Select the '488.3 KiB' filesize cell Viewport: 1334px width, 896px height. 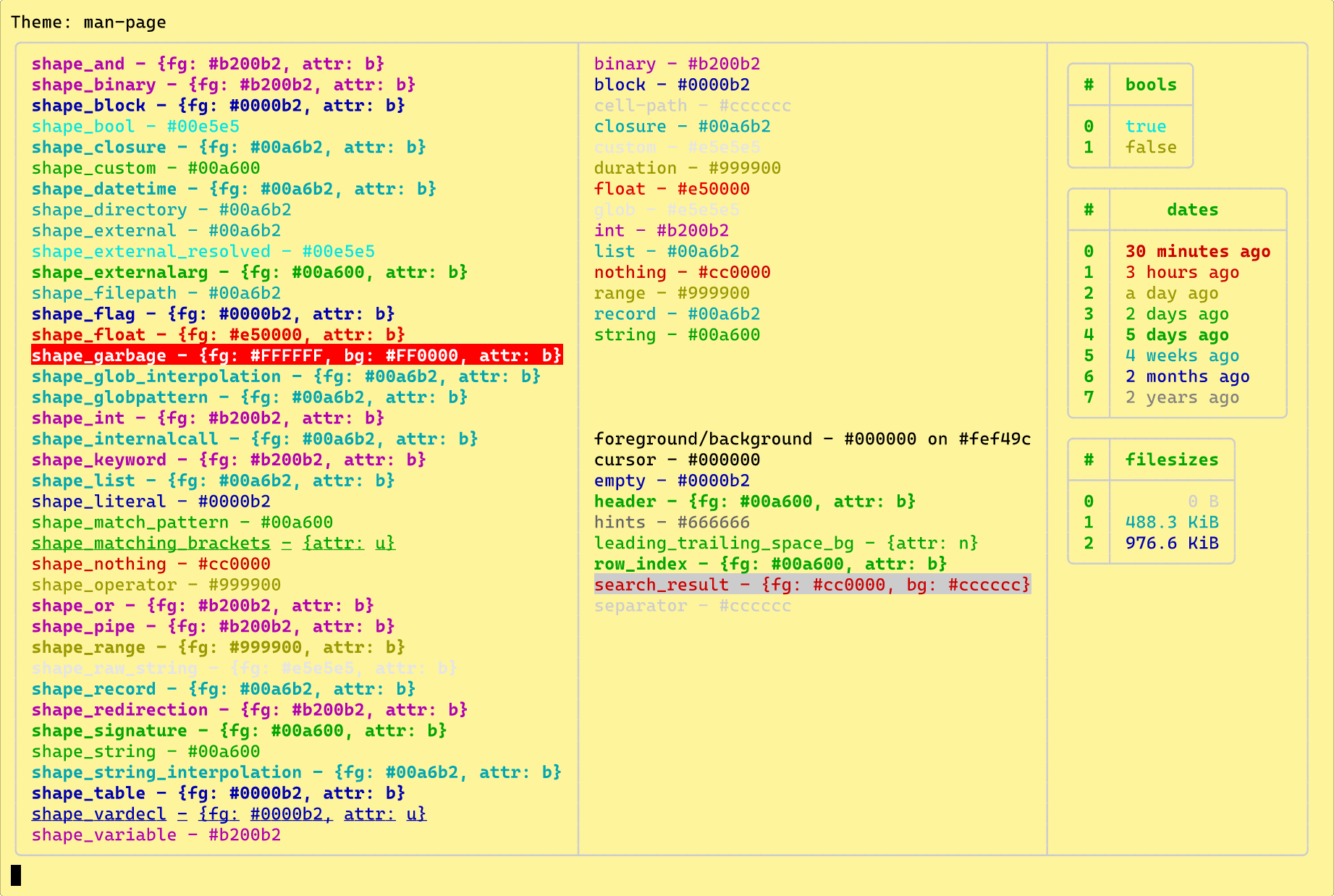[1172, 523]
